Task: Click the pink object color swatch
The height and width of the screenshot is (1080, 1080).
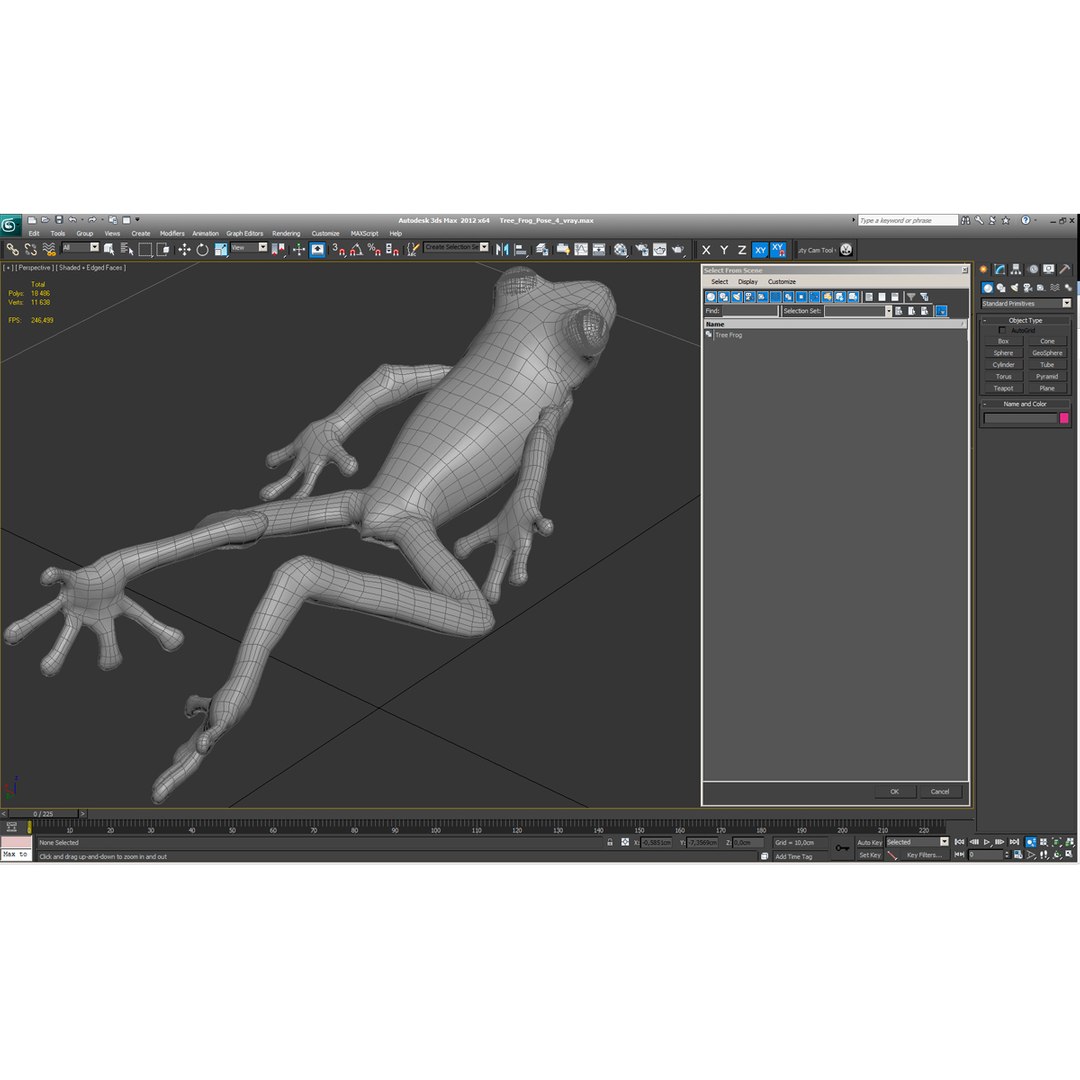Action: [x=1063, y=418]
